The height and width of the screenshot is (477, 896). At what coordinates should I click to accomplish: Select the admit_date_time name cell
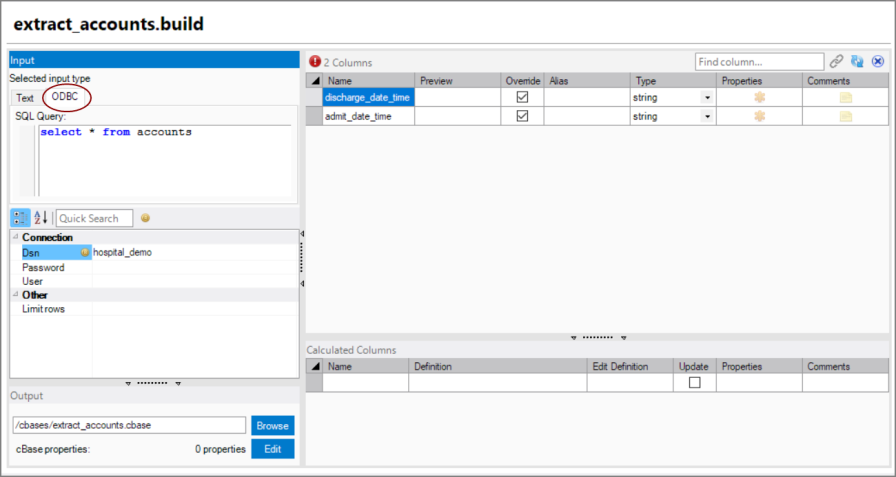coord(369,117)
